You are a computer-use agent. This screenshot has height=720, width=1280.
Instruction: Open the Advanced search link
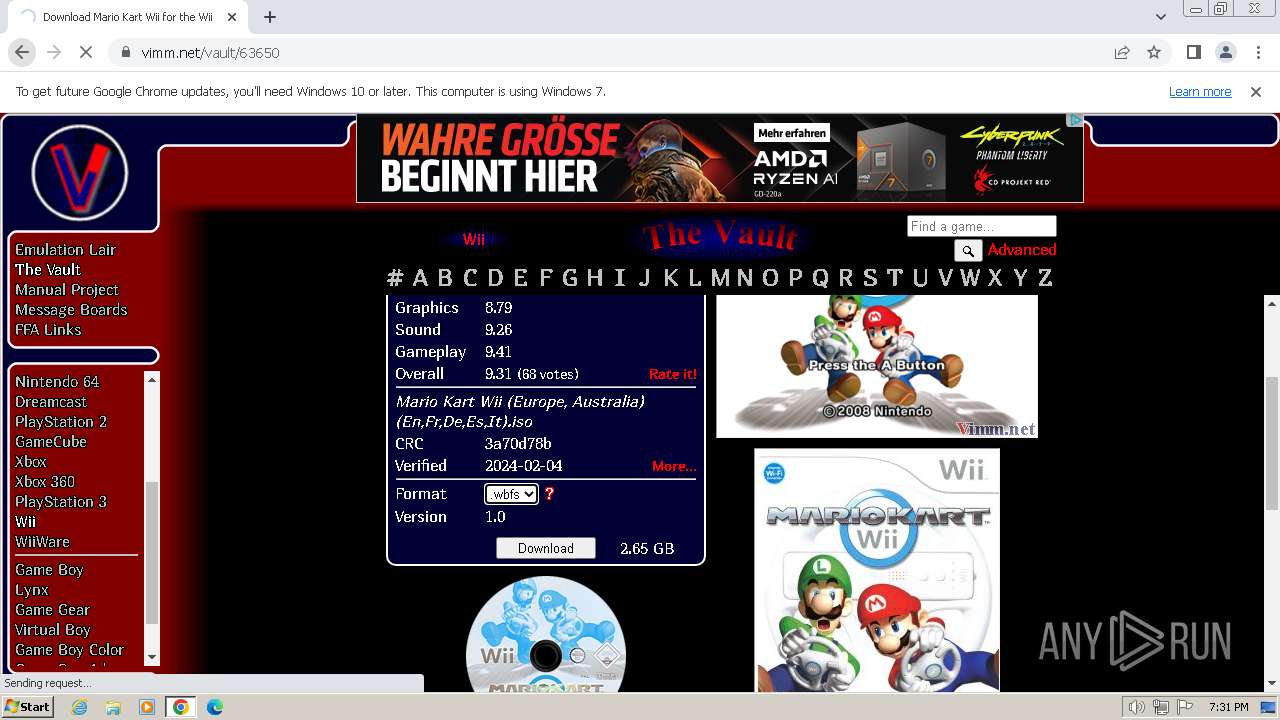point(1022,250)
